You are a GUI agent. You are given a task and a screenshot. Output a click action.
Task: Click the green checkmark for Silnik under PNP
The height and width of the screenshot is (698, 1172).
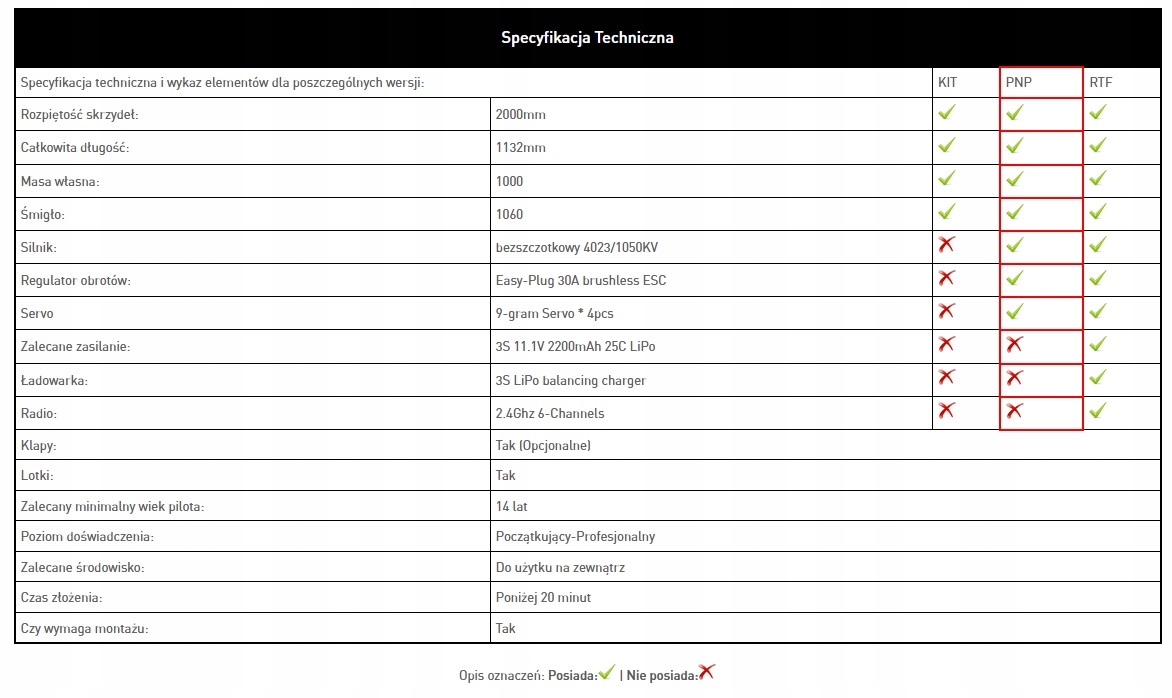pos(1014,245)
